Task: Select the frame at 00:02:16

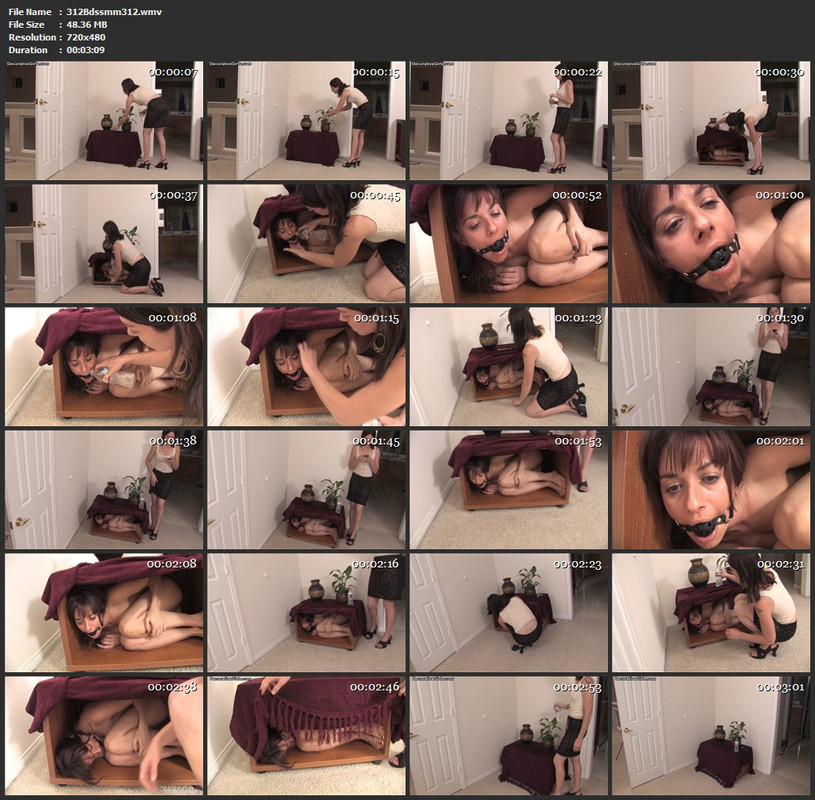Action: 306,612
